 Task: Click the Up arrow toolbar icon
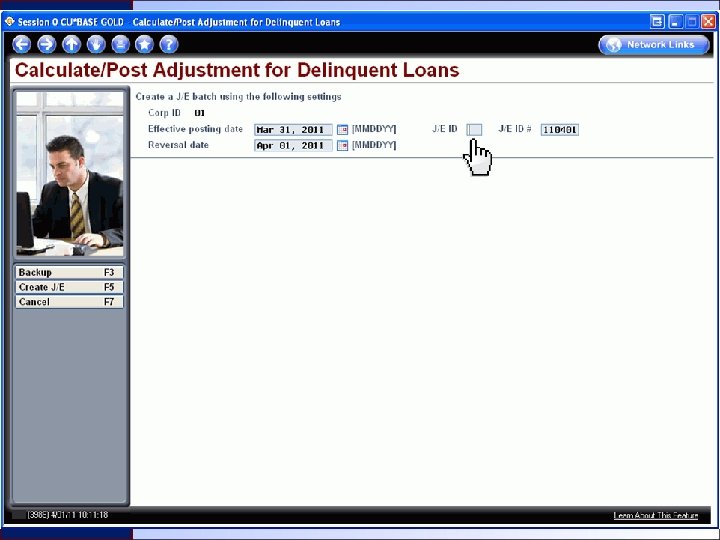tap(71, 45)
